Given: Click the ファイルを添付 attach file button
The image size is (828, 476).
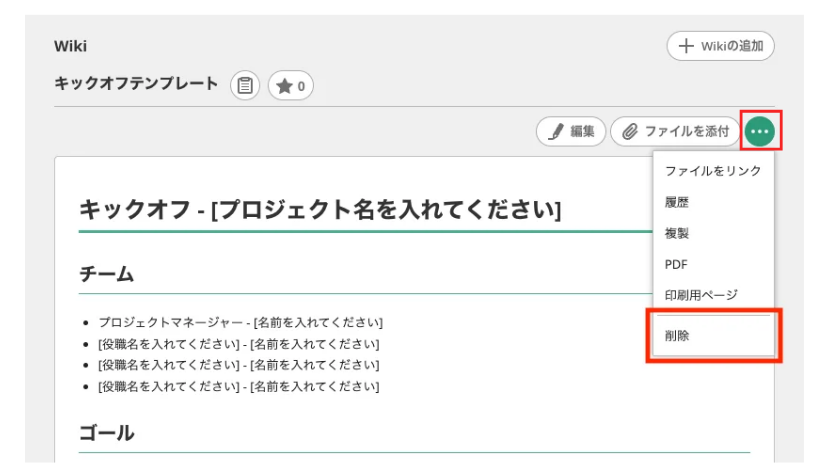Looking at the screenshot, I should [675, 131].
